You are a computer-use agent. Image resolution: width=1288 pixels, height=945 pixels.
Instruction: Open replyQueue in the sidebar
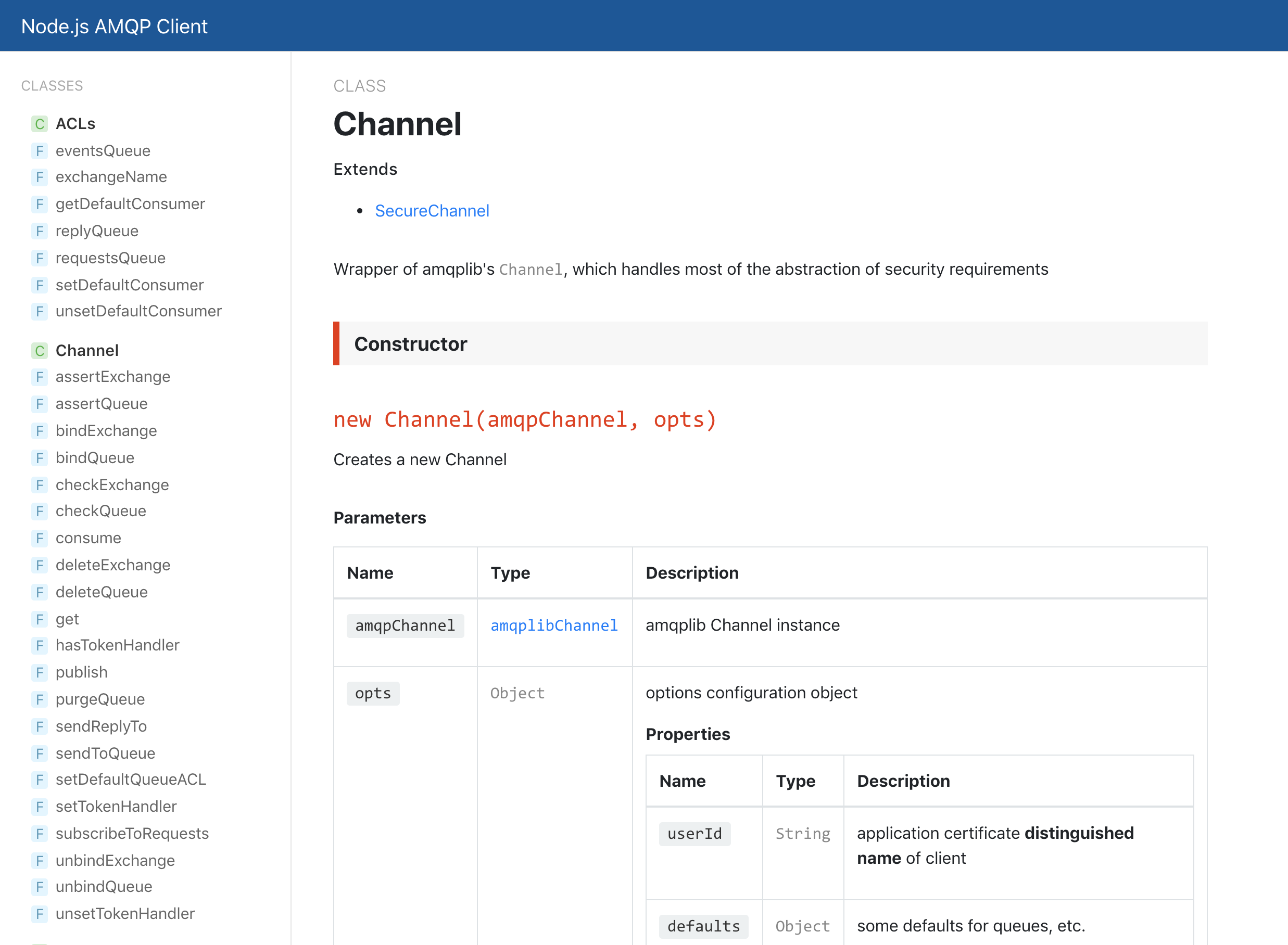click(97, 231)
